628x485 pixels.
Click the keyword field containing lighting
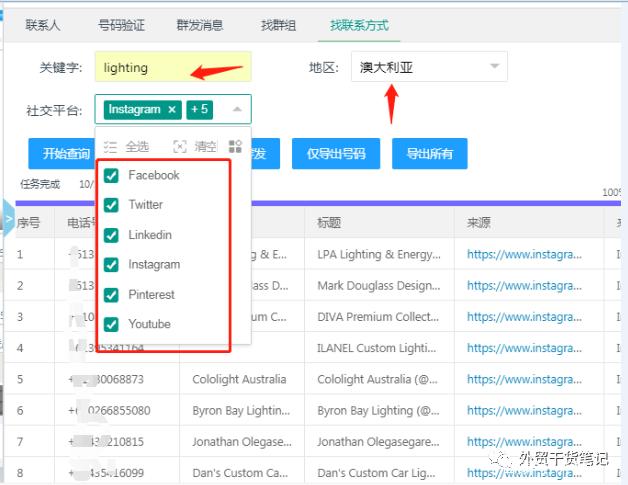click(x=173, y=67)
